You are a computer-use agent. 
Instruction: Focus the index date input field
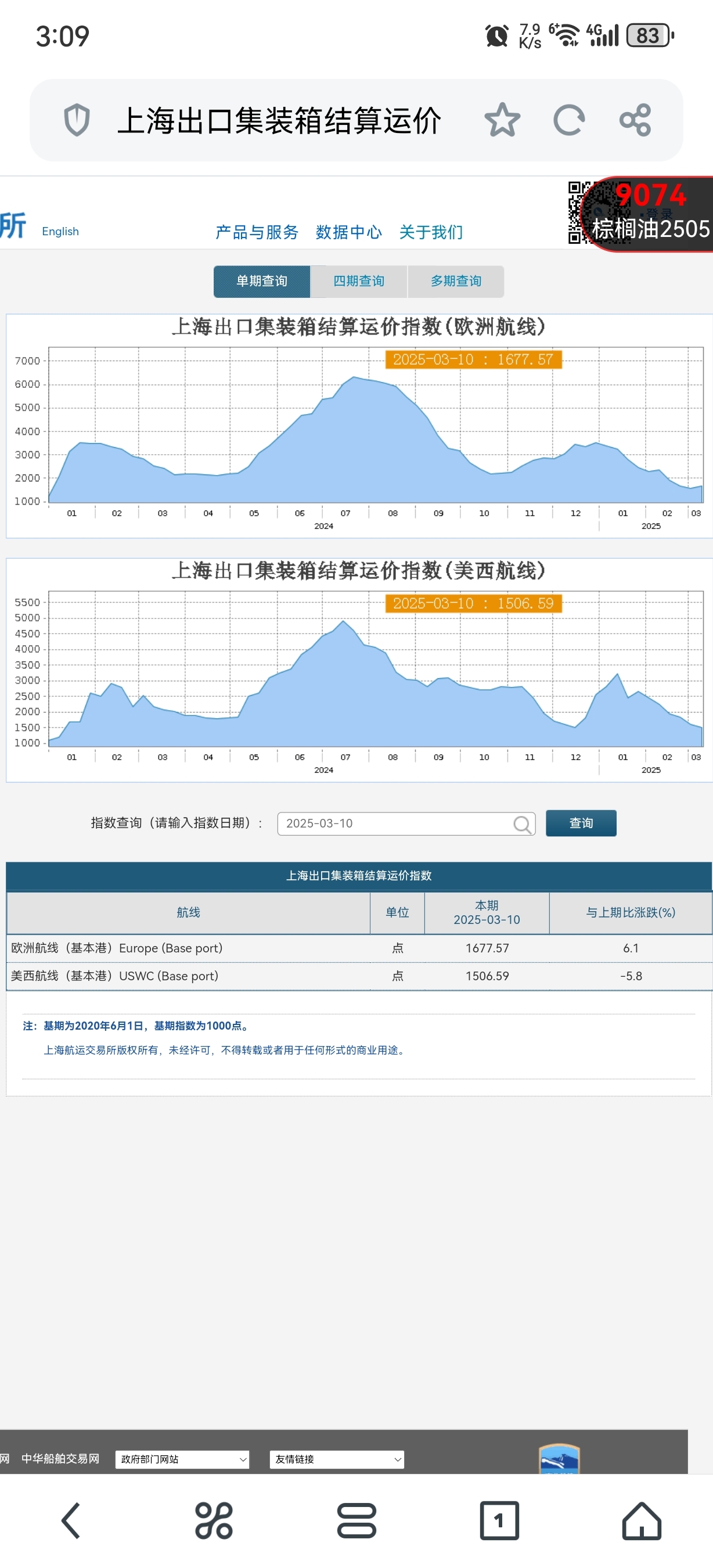click(x=406, y=823)
